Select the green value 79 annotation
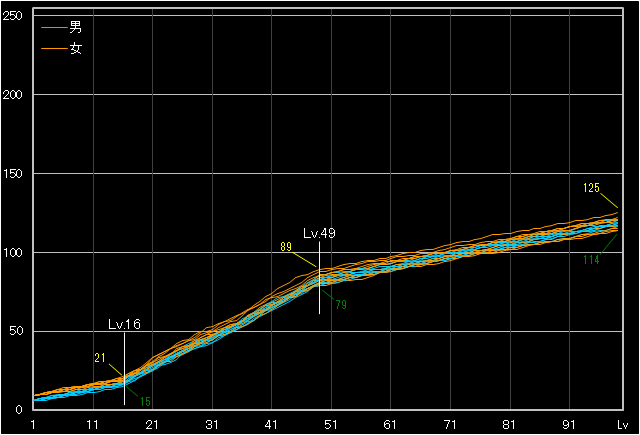640x435 pixels. pos(341,304)
